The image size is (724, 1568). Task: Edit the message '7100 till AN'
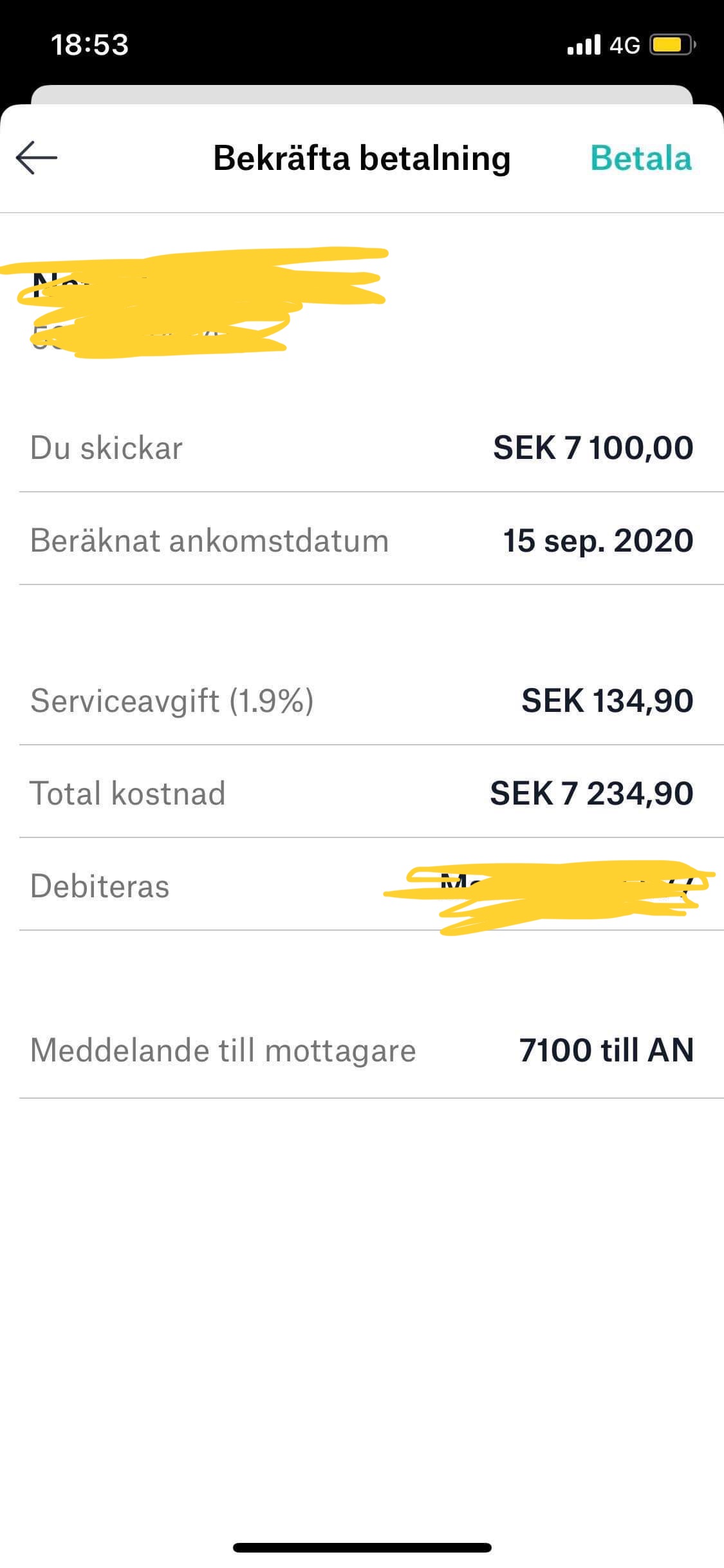[606, 1050]
